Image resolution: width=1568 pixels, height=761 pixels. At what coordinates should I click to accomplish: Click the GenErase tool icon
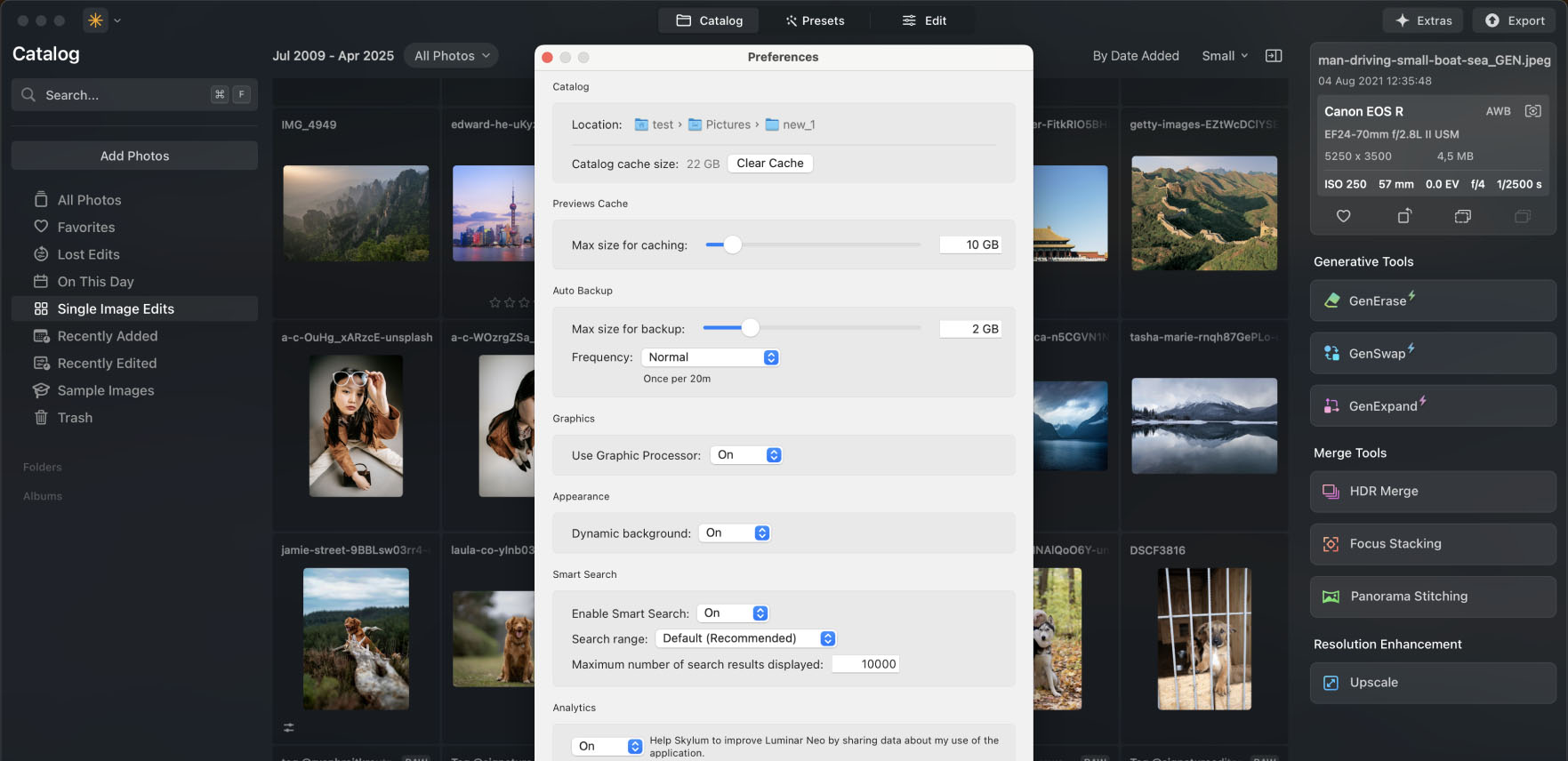coord(1331,300)
